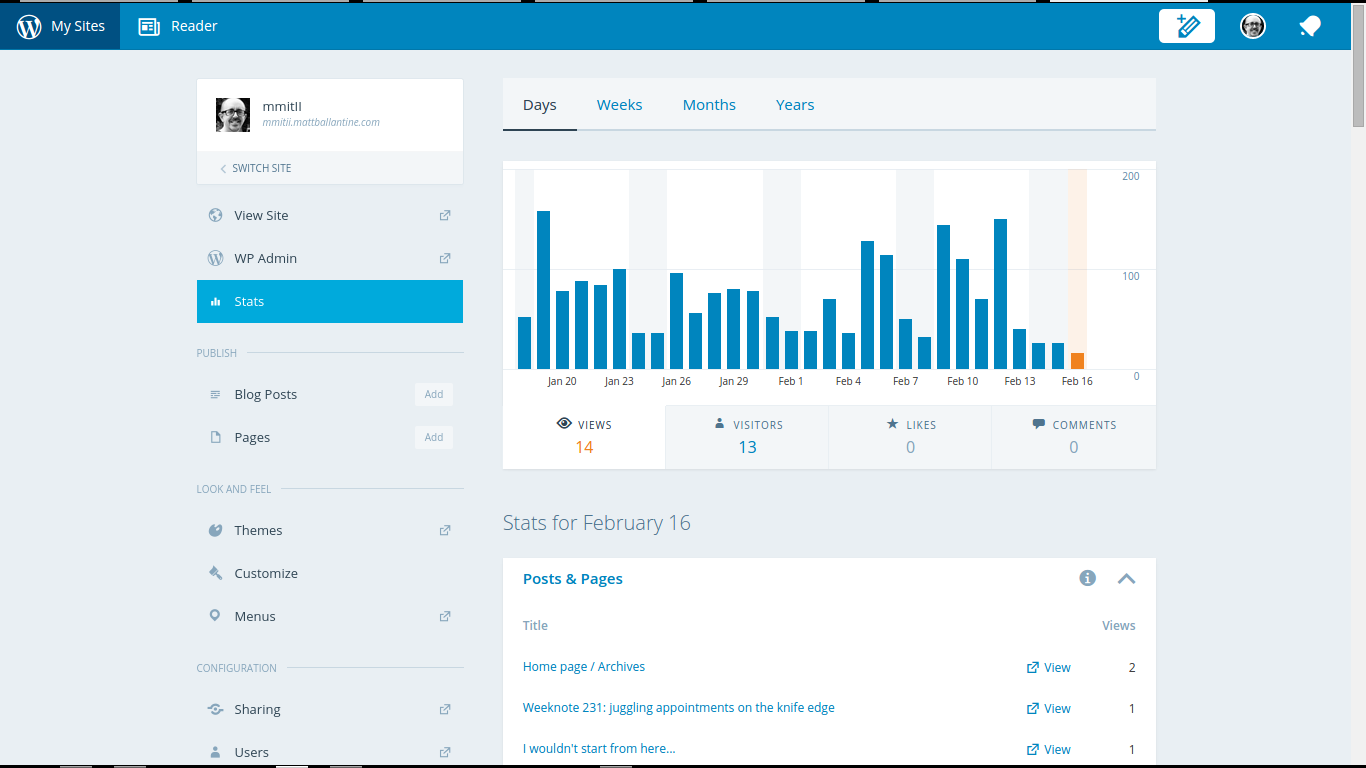Click the new post pencil icon
Viewport: 1366px width, 768px height.
1187,26
